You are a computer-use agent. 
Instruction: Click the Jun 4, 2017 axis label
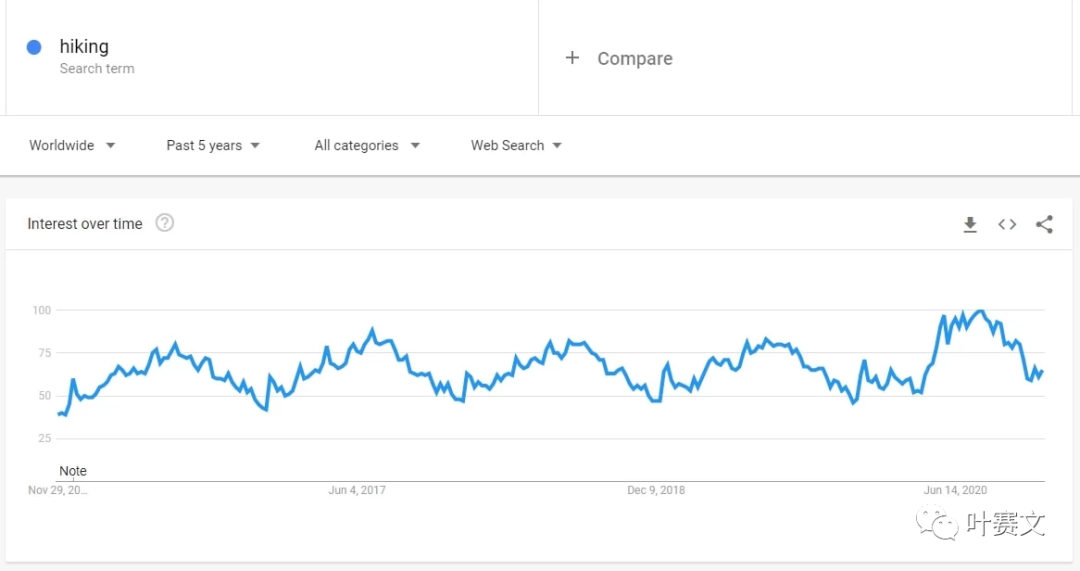[x=357, y=490]
